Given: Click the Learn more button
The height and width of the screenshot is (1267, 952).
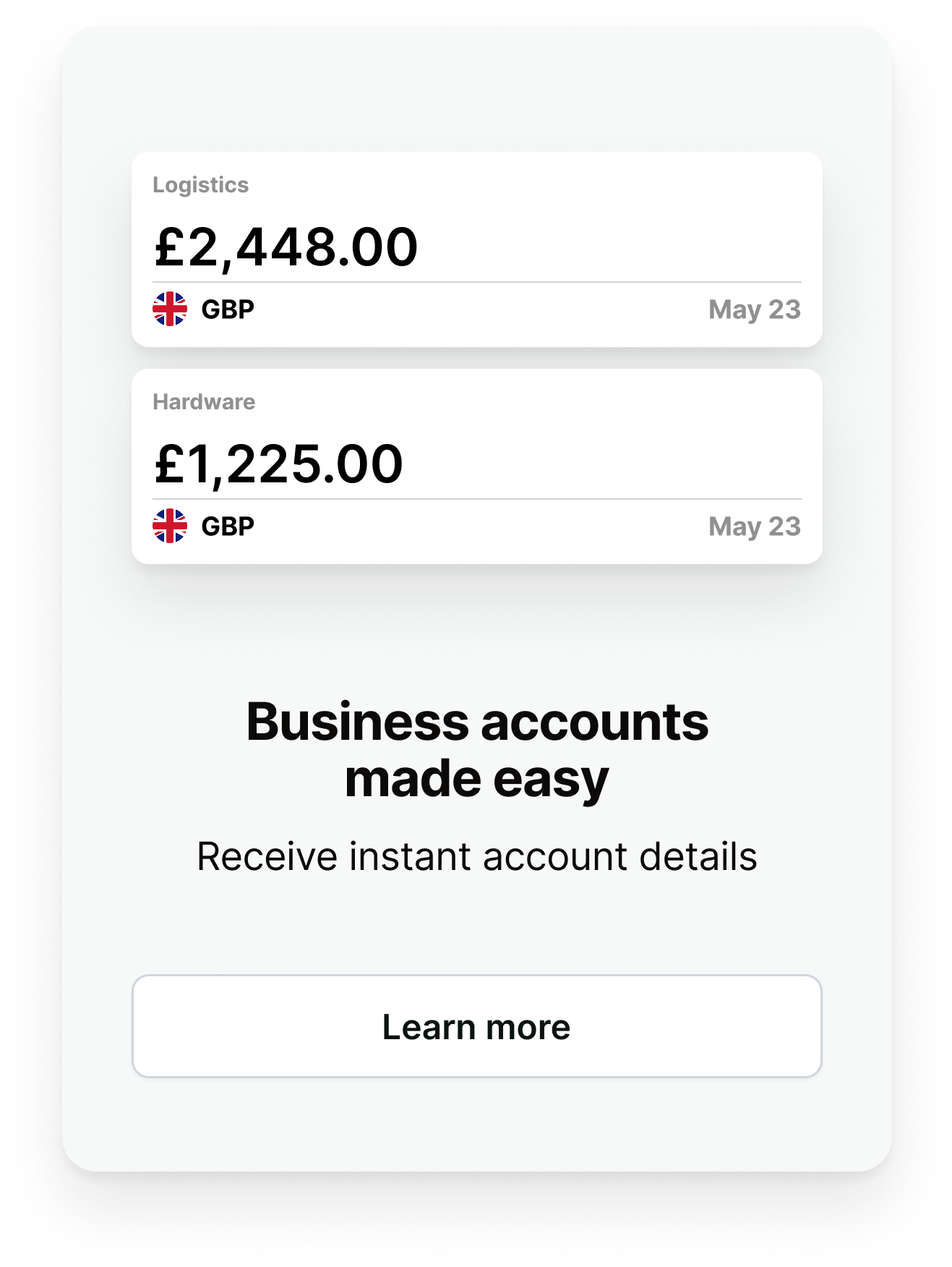Looking at the screenshot, I should tap(477, 1026).
